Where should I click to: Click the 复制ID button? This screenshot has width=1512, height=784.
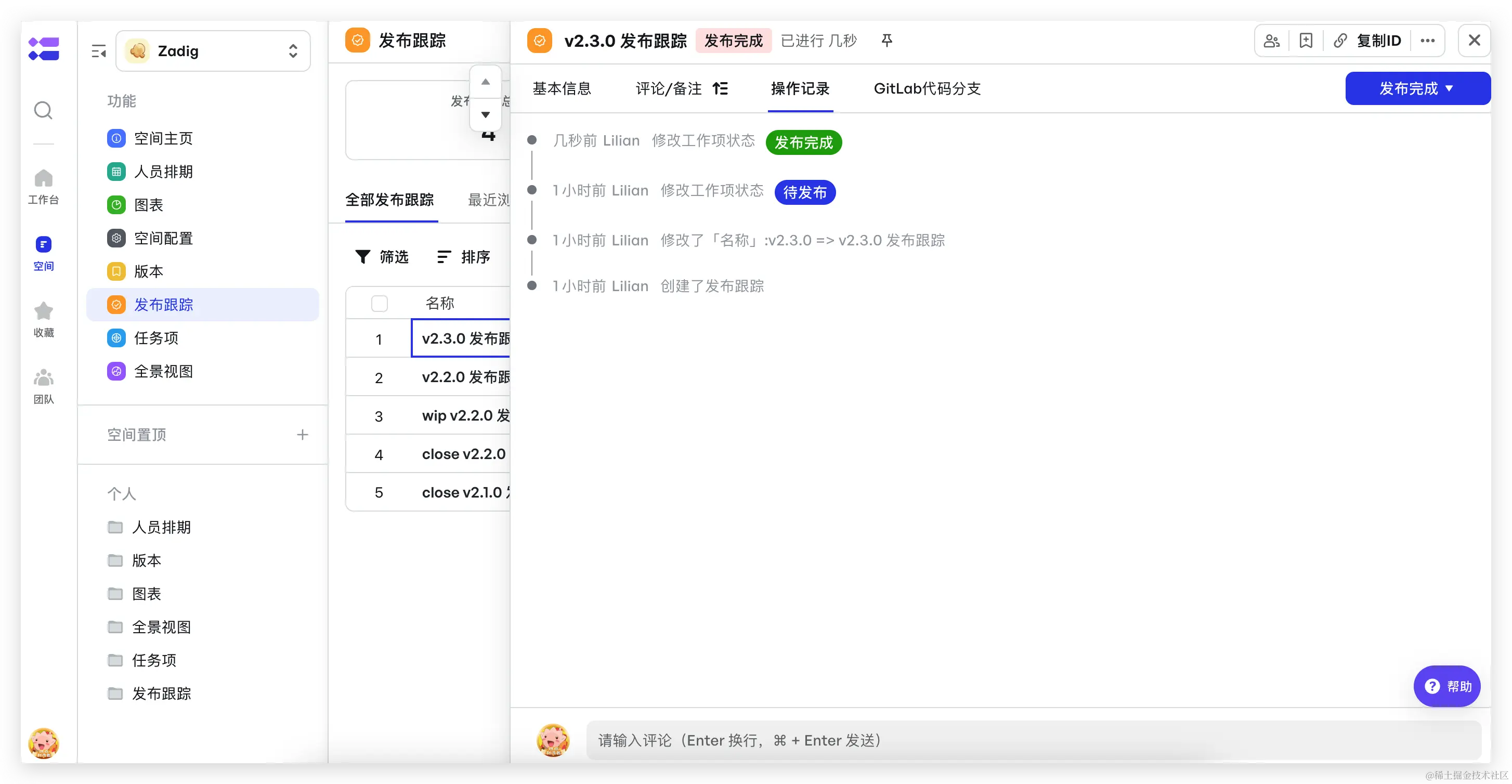[x=1367, y=41]
